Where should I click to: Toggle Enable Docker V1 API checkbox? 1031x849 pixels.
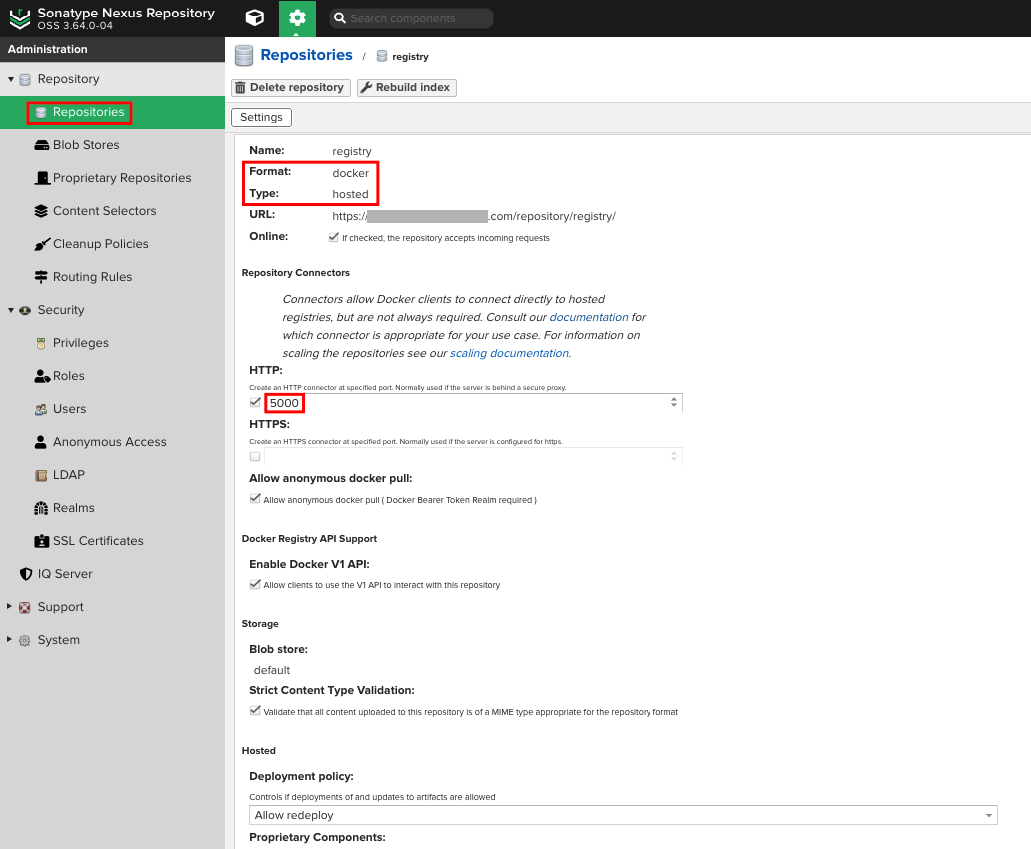[255, 584]
